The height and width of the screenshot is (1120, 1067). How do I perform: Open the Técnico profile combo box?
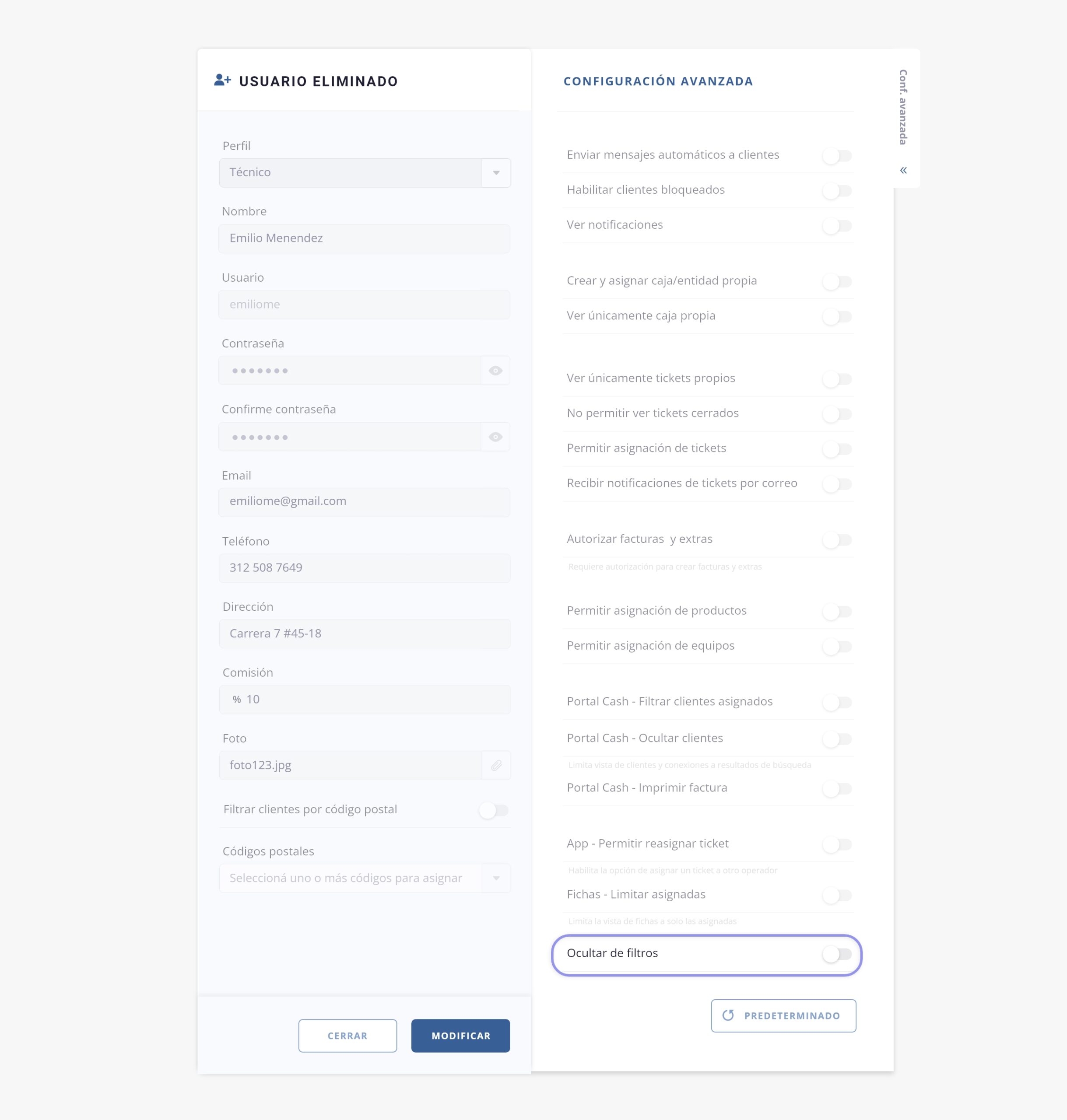click(x=350, y=173)
